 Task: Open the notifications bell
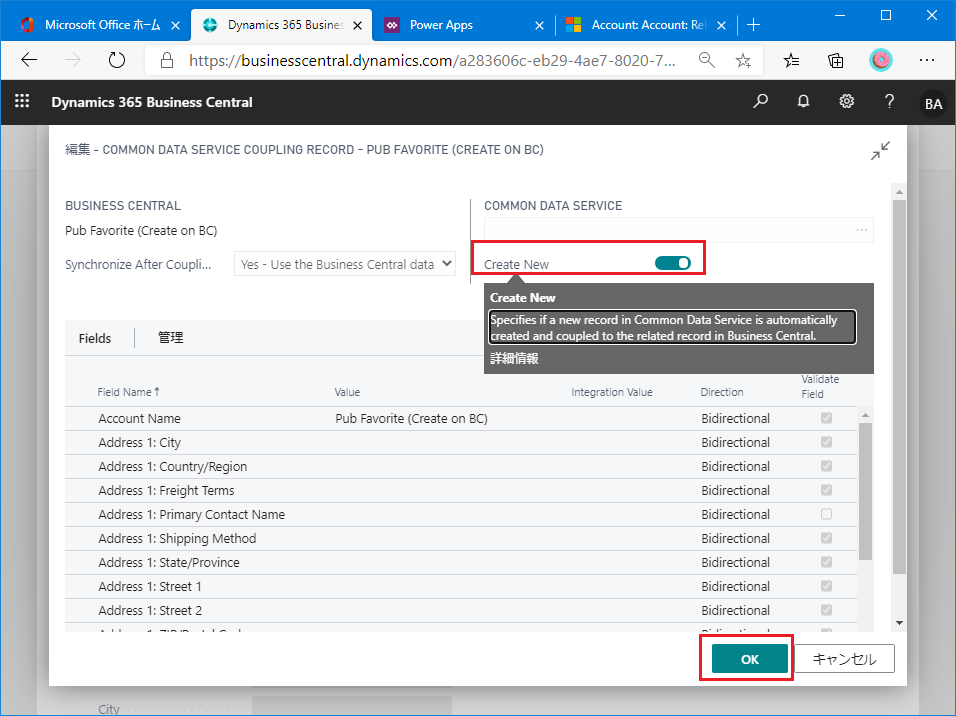point(804,101)
